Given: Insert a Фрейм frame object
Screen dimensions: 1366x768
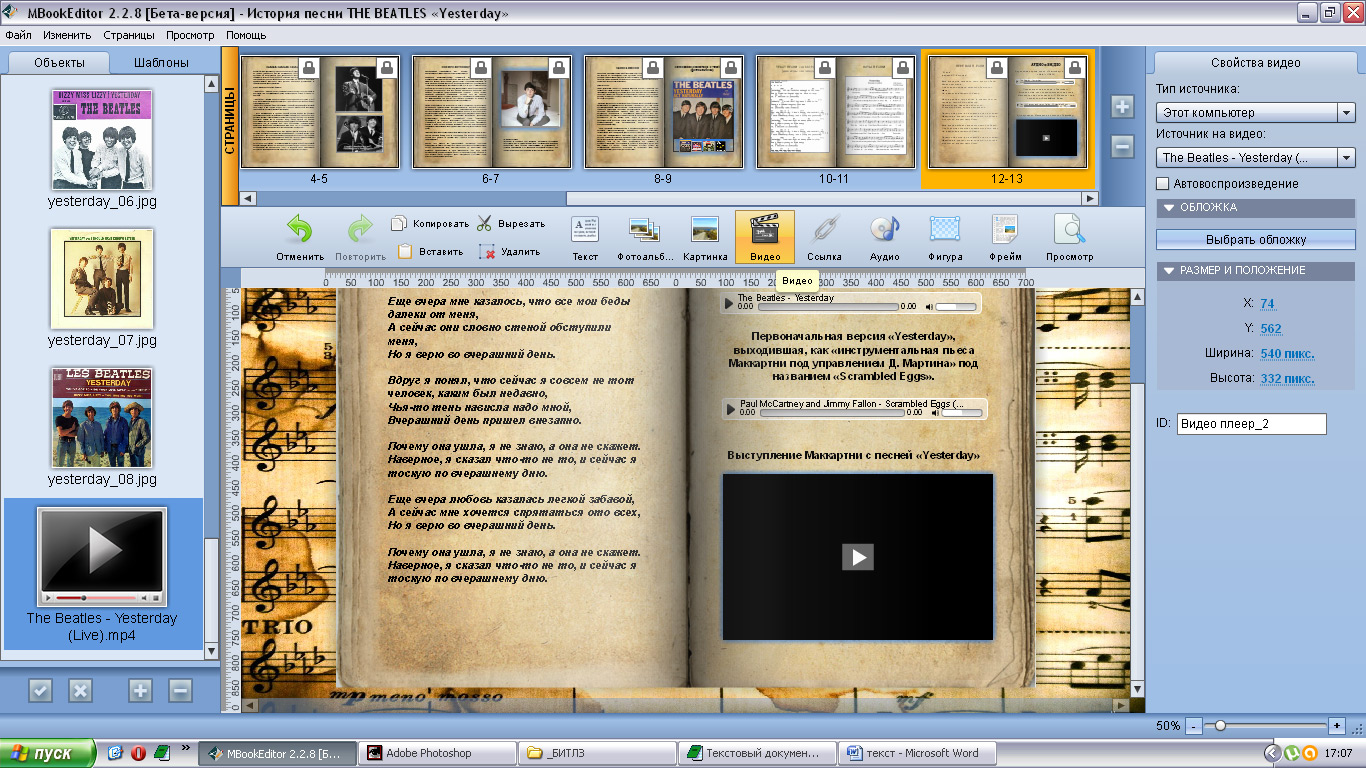Looking at the screenshot, I should click(x=1005, y=237).
